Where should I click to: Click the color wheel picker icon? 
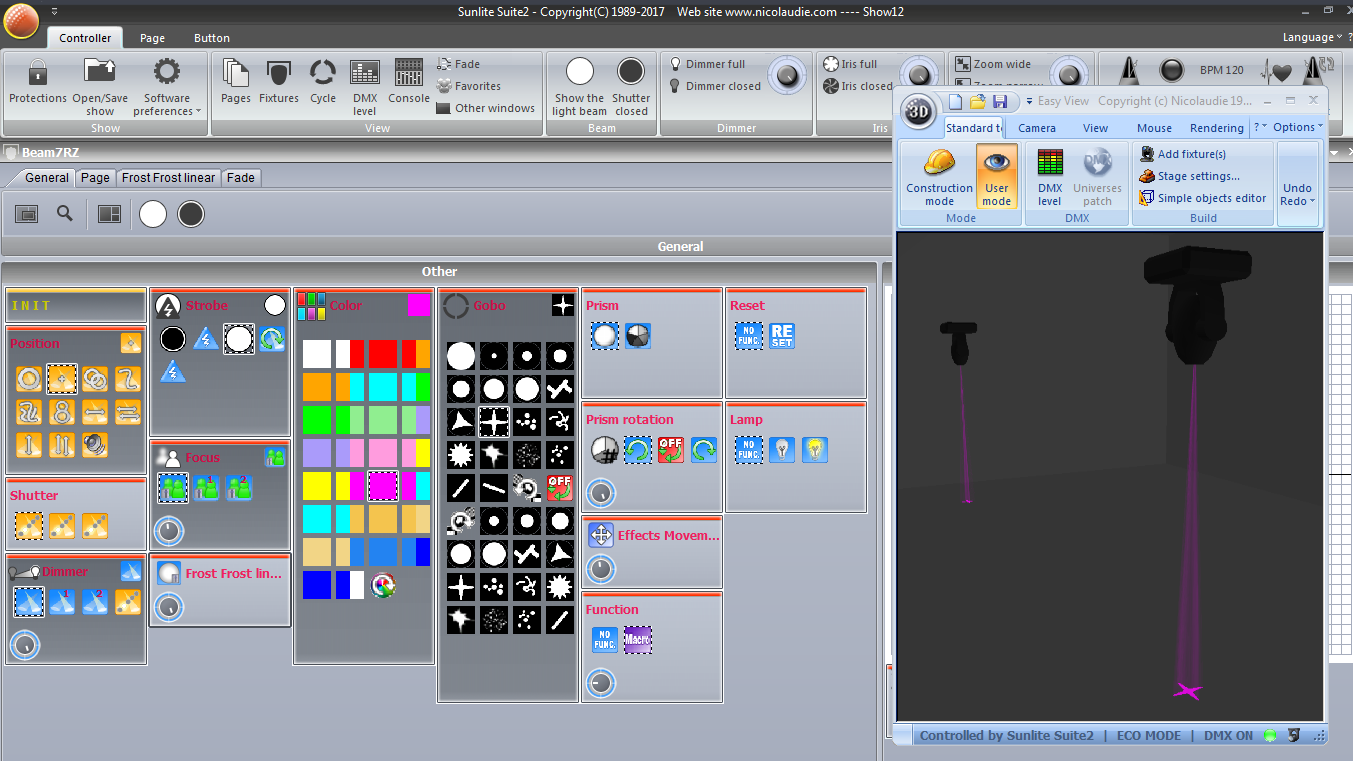[382, 584]
